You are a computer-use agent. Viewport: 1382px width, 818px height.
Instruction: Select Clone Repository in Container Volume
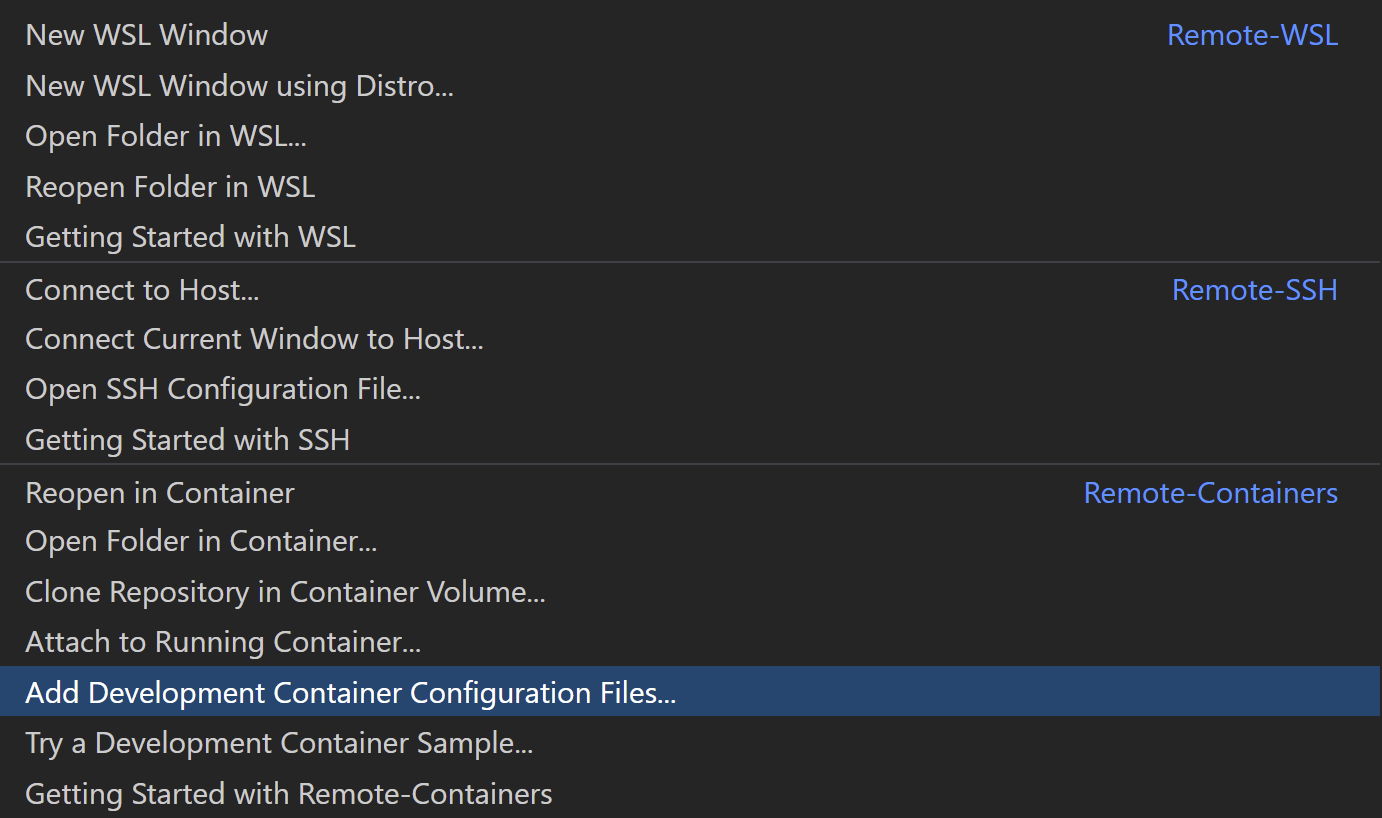pyautogui.click(x=285, y=592)
